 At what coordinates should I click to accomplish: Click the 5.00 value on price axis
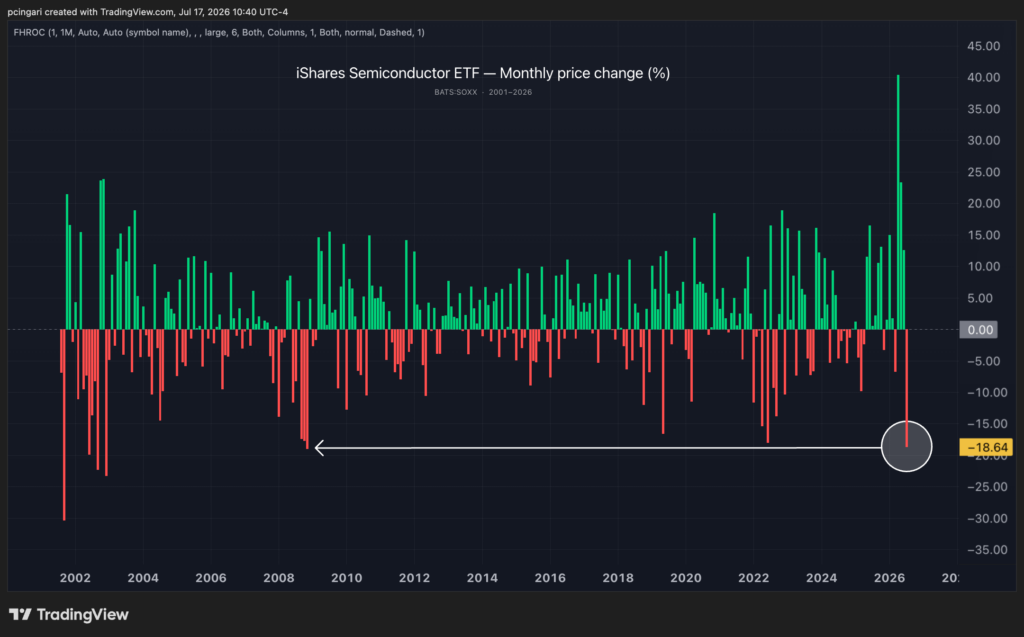tap(980, 298)
